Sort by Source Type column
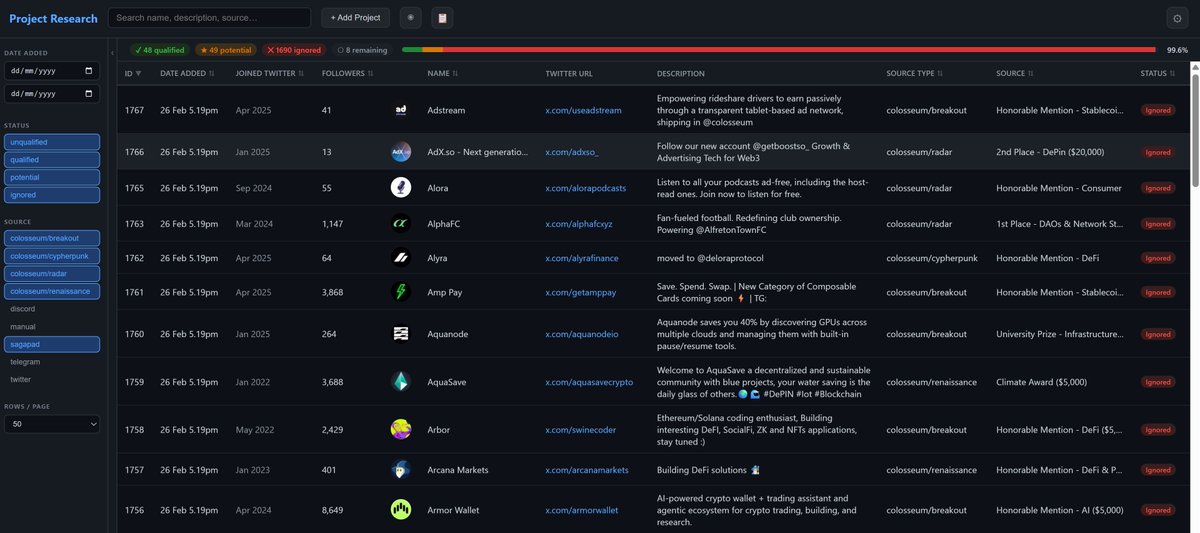1200x533 pixels. point(913,74)
